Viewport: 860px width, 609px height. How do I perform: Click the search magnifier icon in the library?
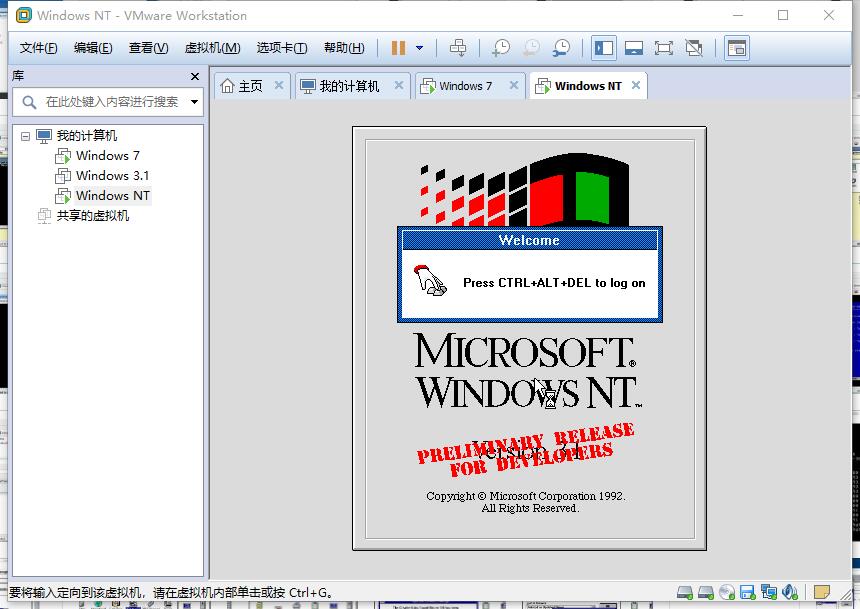(29, 102)
